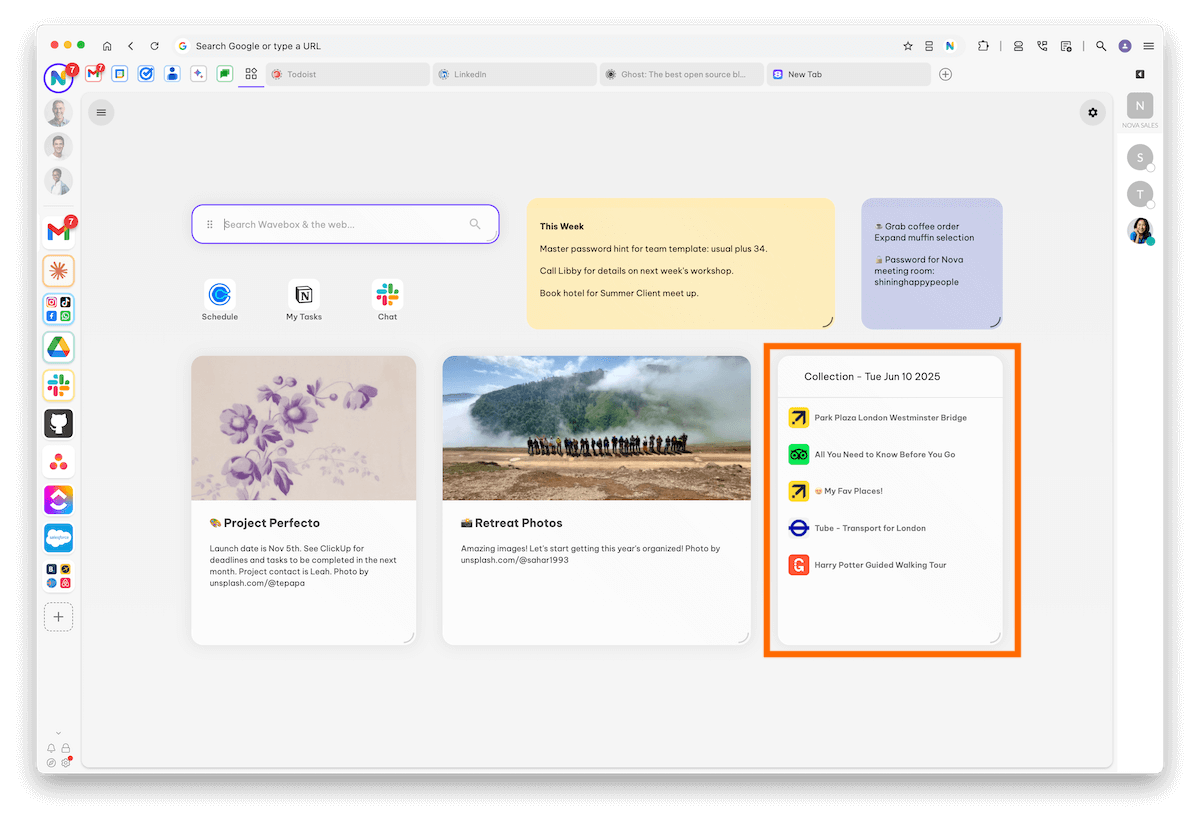Select the purple coffee order sticky note
1200x822 pixels.
point(932,263)
